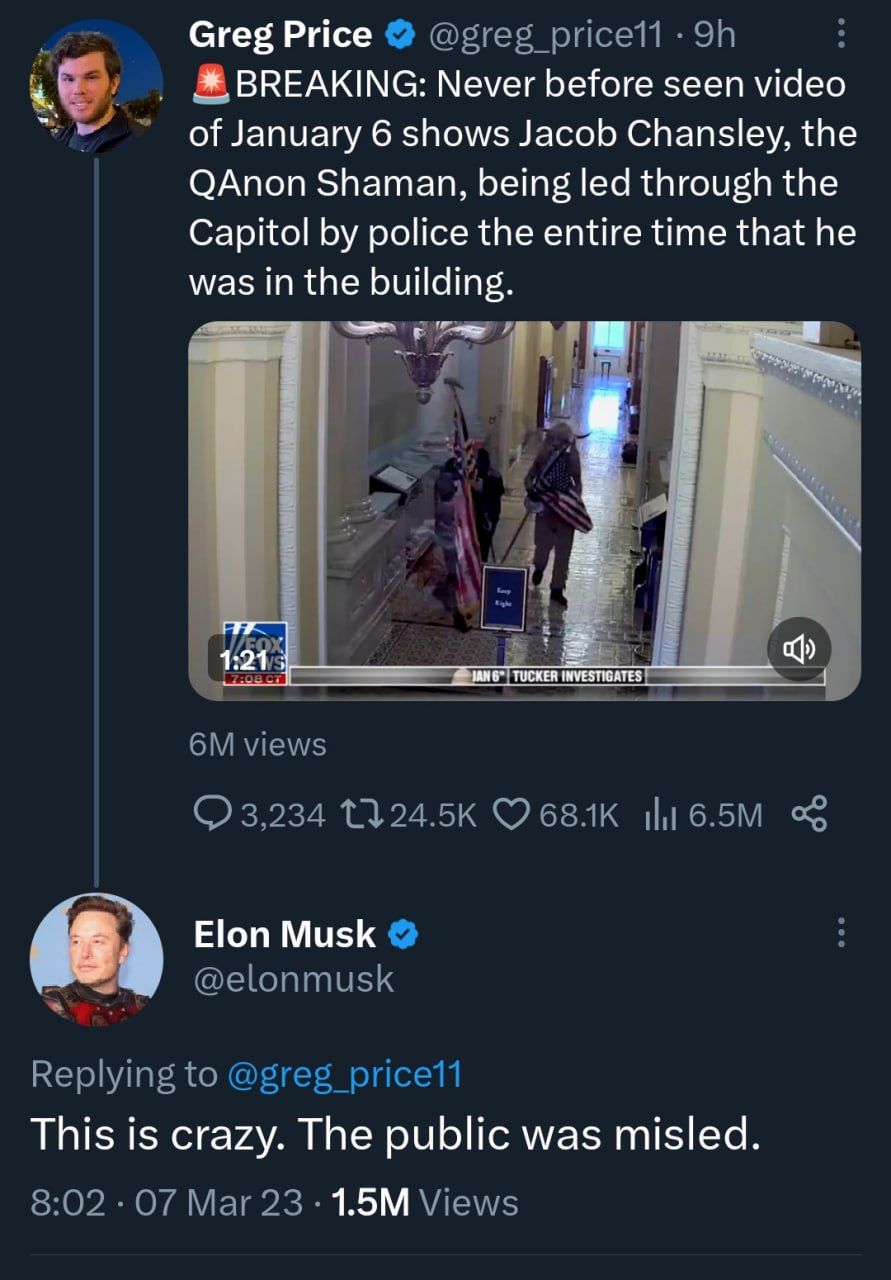Open more options on Greg Price's tweet

click(840, 35)
